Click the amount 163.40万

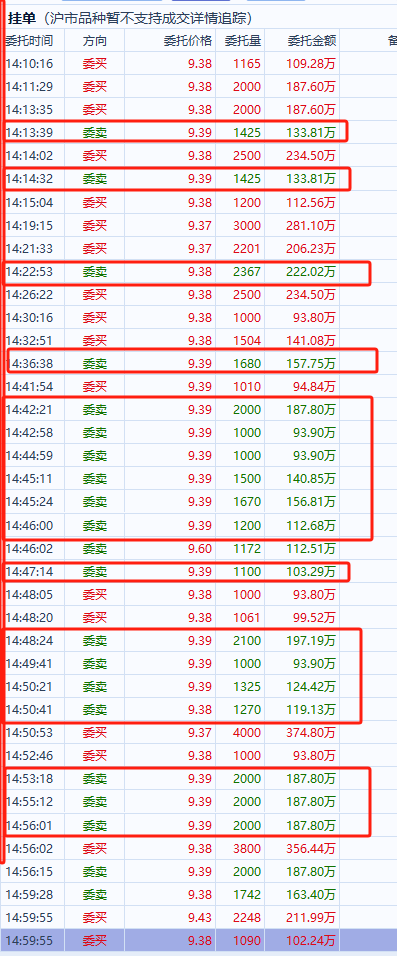pyautogui.click(x=311, y=895)
